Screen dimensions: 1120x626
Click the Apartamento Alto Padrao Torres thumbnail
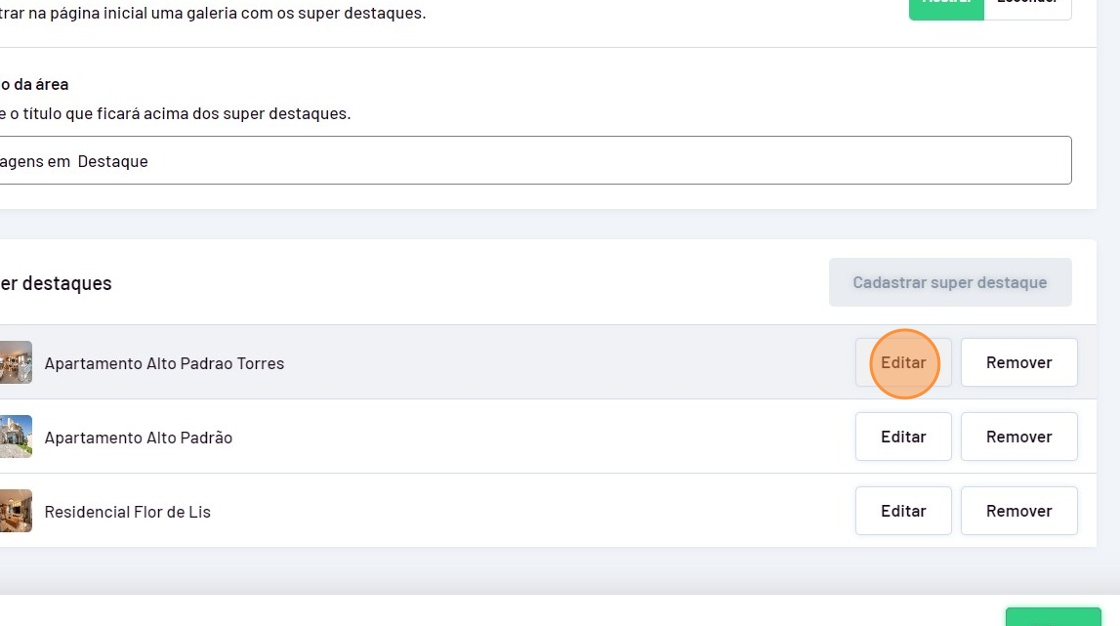[x=15, y=362]
